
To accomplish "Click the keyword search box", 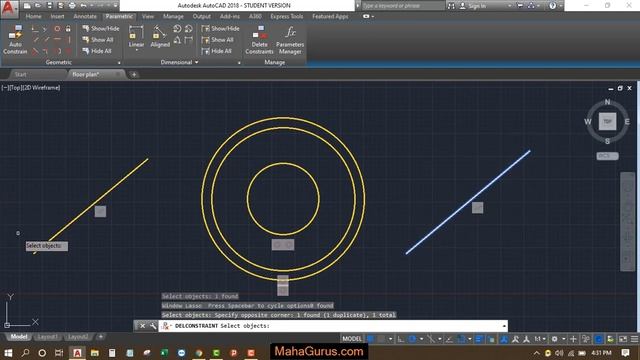I will (x=402, y=6).
